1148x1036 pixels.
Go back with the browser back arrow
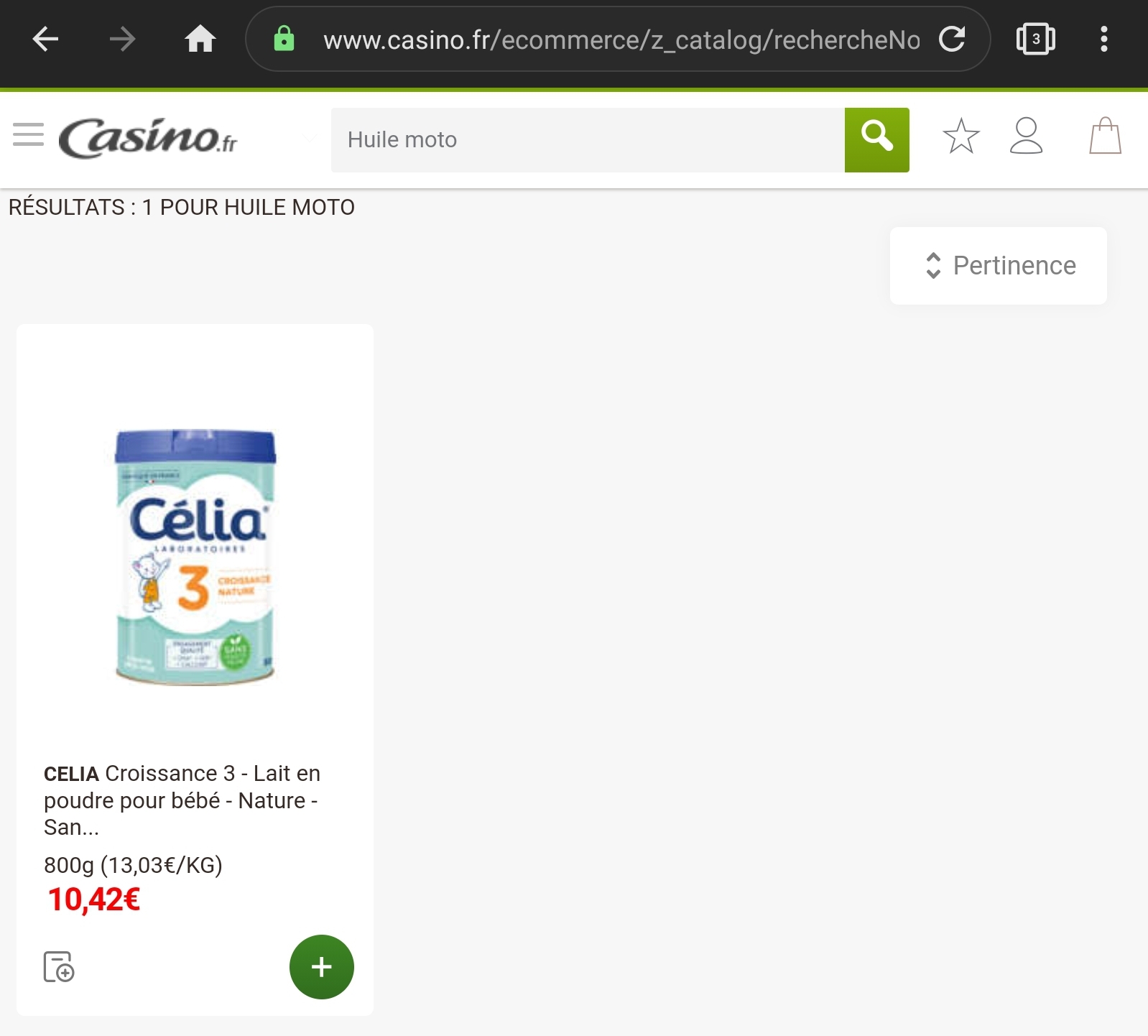coord(45,39)
